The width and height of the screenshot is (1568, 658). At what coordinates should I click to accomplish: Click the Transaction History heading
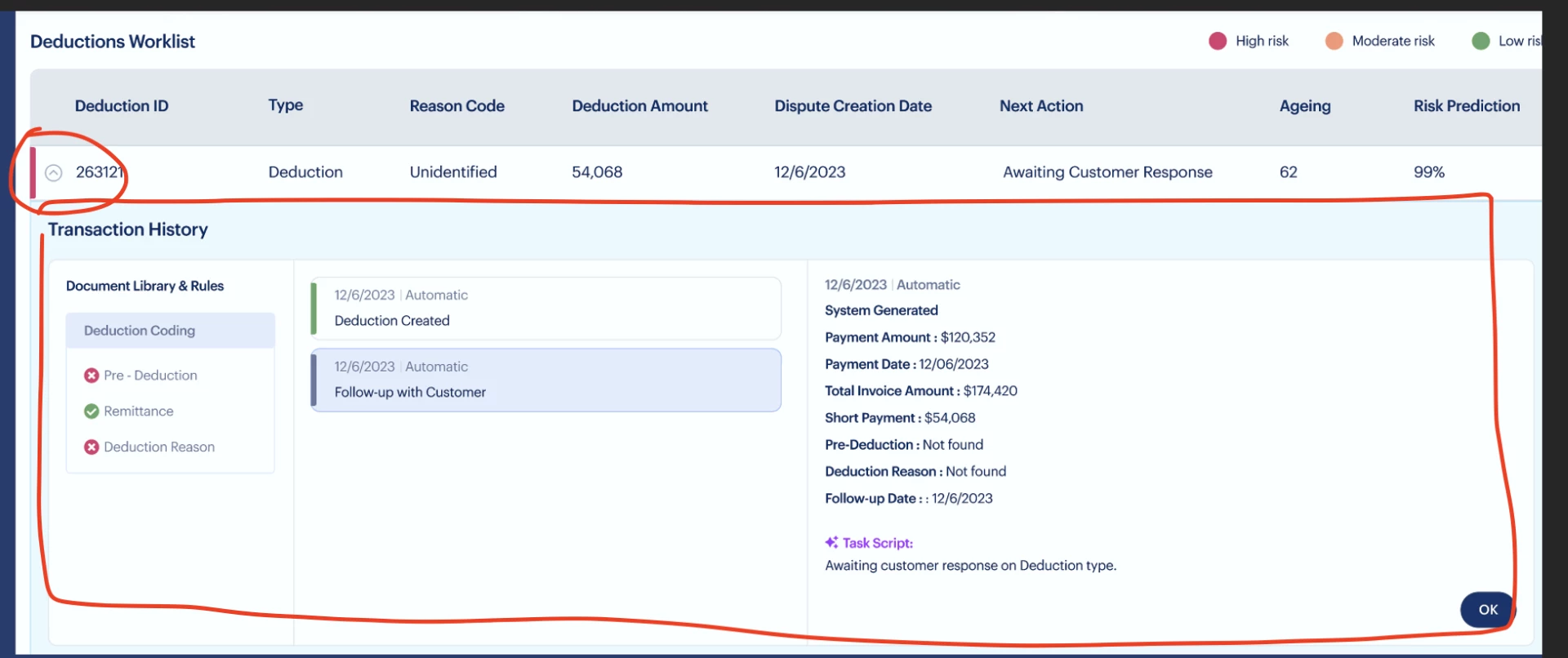[127, 229]
